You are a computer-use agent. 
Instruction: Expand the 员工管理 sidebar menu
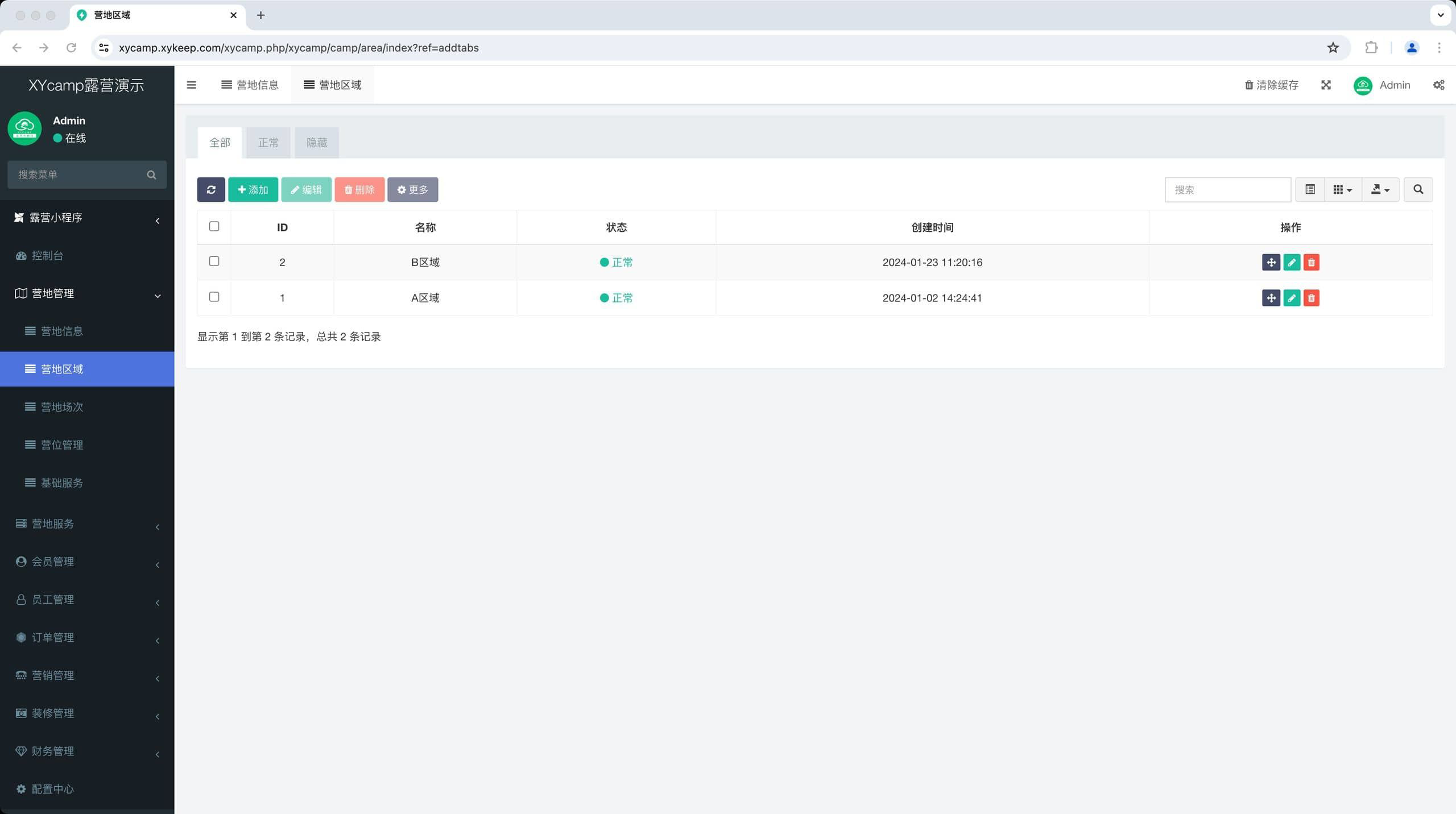(x=87, y=600)
